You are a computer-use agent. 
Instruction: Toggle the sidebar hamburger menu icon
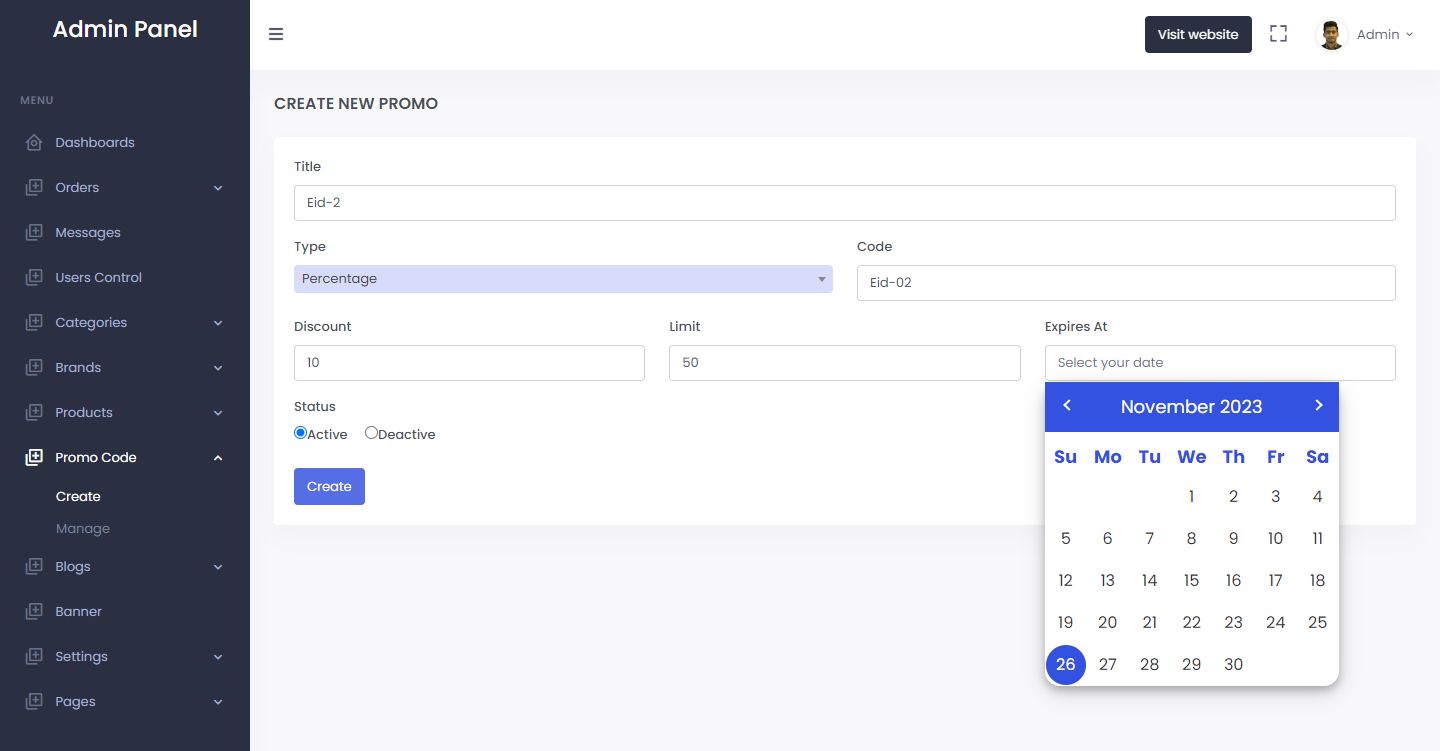coord(276,34)
